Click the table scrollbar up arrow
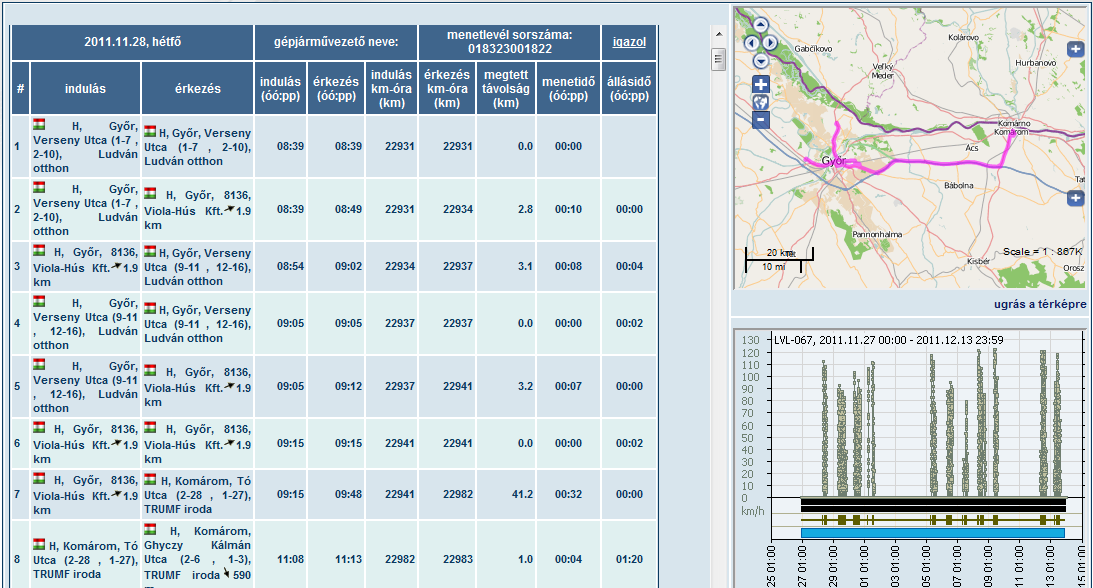The height and width of the screenshot is (588, 1093). [719, 33]
